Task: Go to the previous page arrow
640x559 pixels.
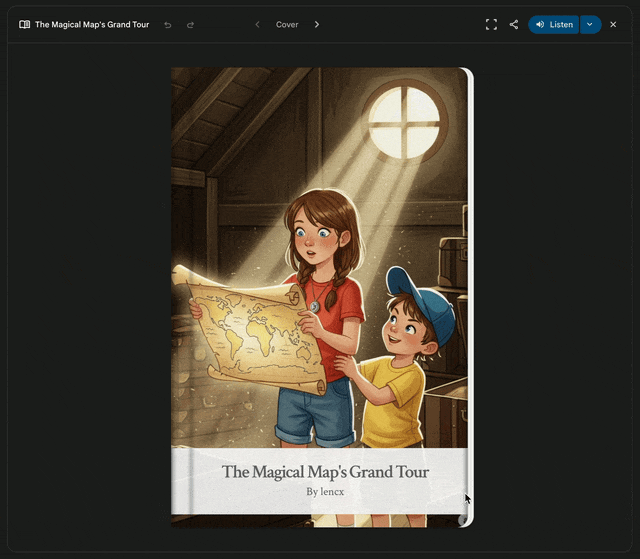Action: 258,24
